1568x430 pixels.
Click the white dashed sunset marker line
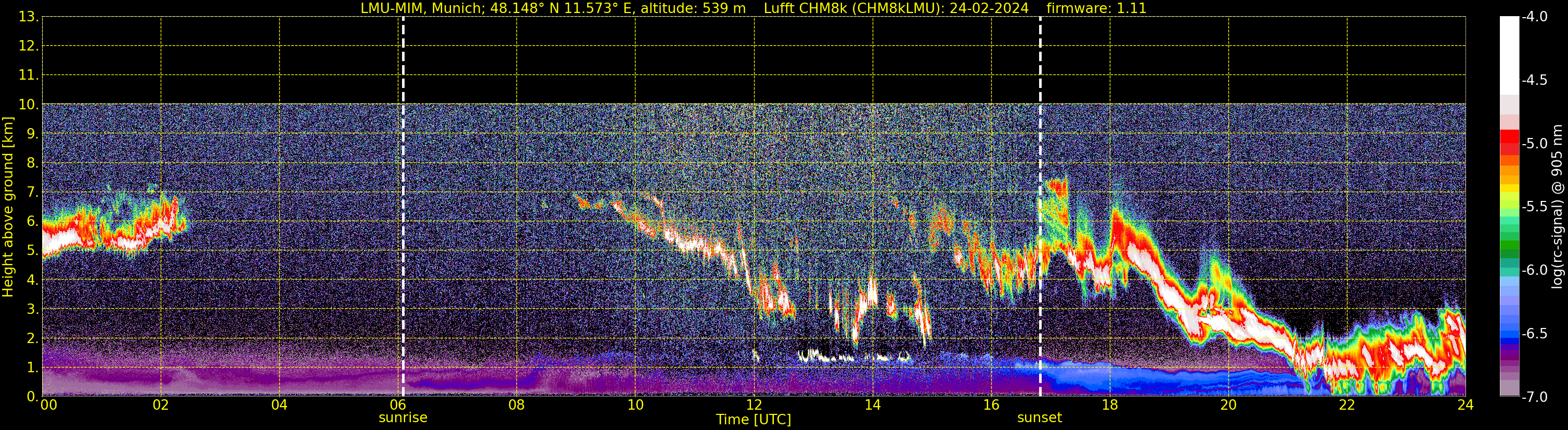click(x=1040, y=207)
